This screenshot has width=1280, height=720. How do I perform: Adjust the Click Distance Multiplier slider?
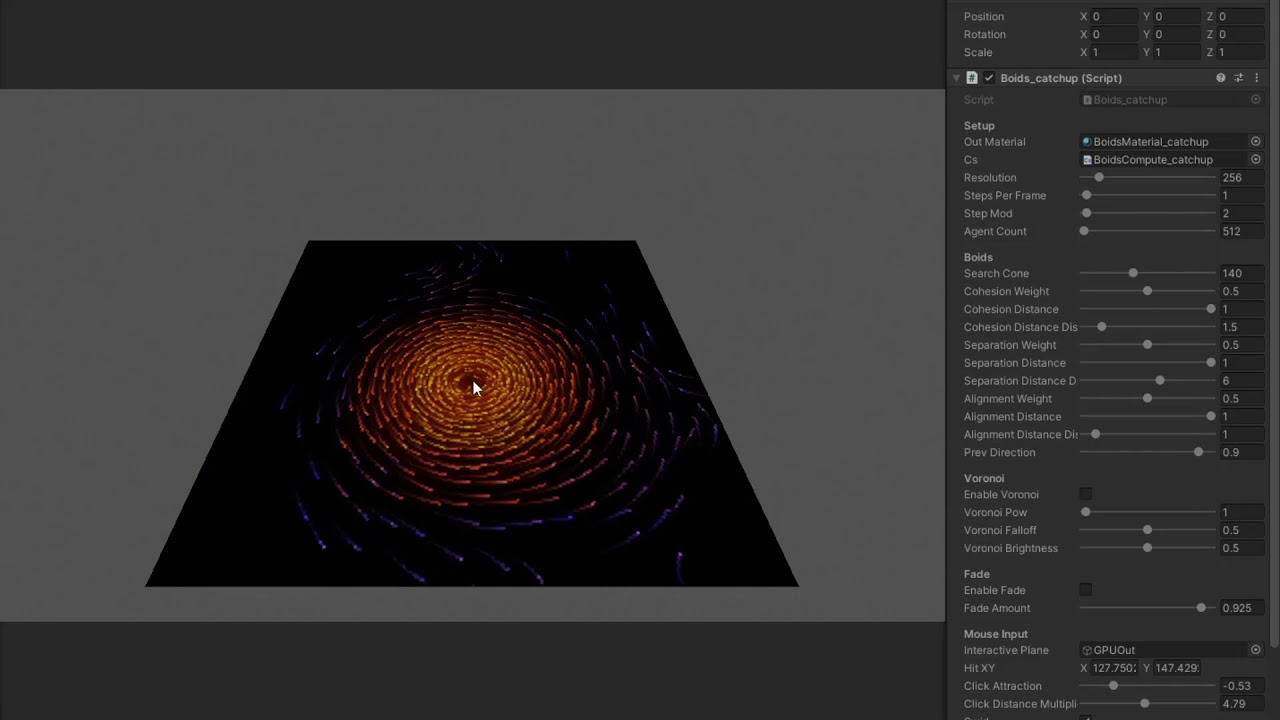[x=1148, y=705]
